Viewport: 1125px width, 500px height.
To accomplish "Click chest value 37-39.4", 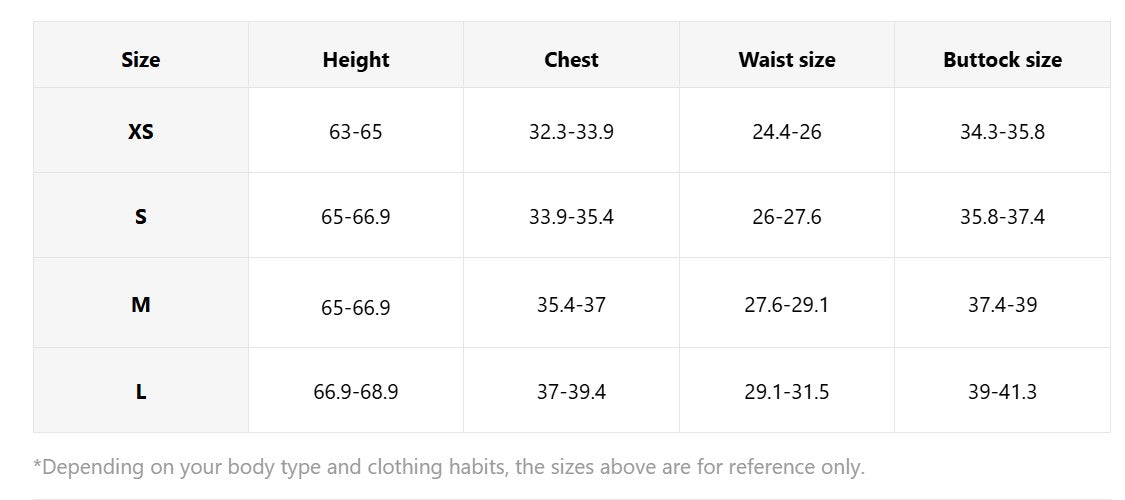I will 571,392.
